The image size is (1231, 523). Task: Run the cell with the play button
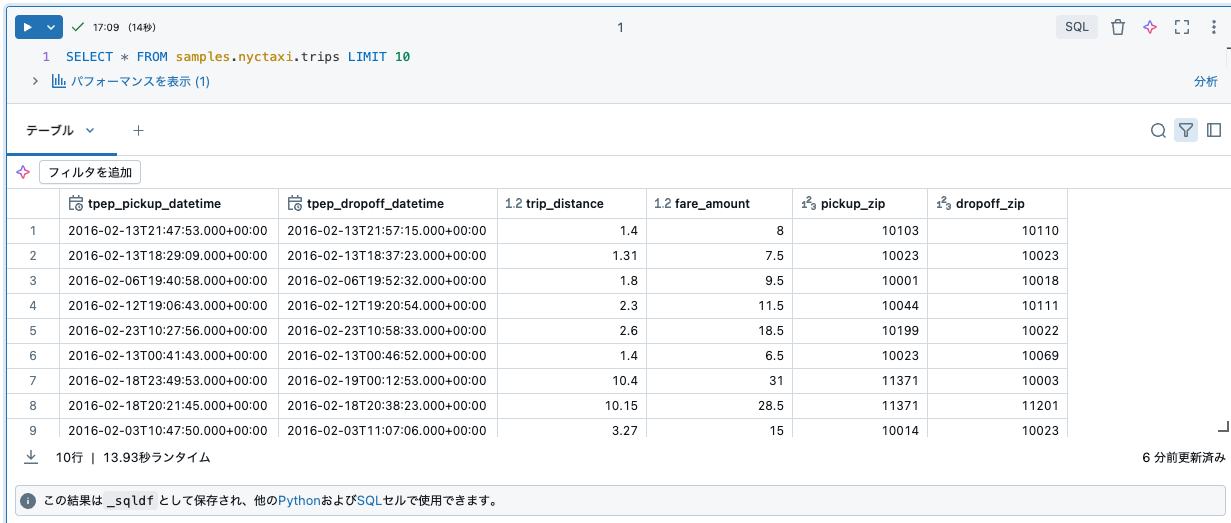pyautogui.click(x=28, y=27)
